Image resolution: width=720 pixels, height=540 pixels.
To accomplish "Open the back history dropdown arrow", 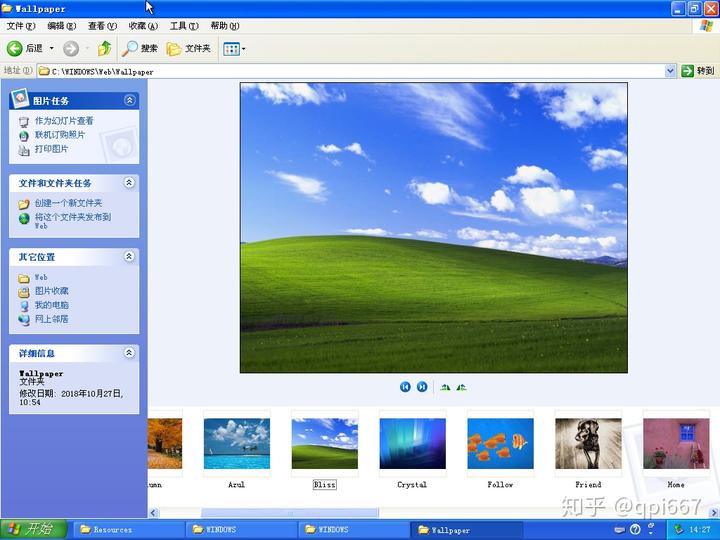I will (x=51, y=48).
